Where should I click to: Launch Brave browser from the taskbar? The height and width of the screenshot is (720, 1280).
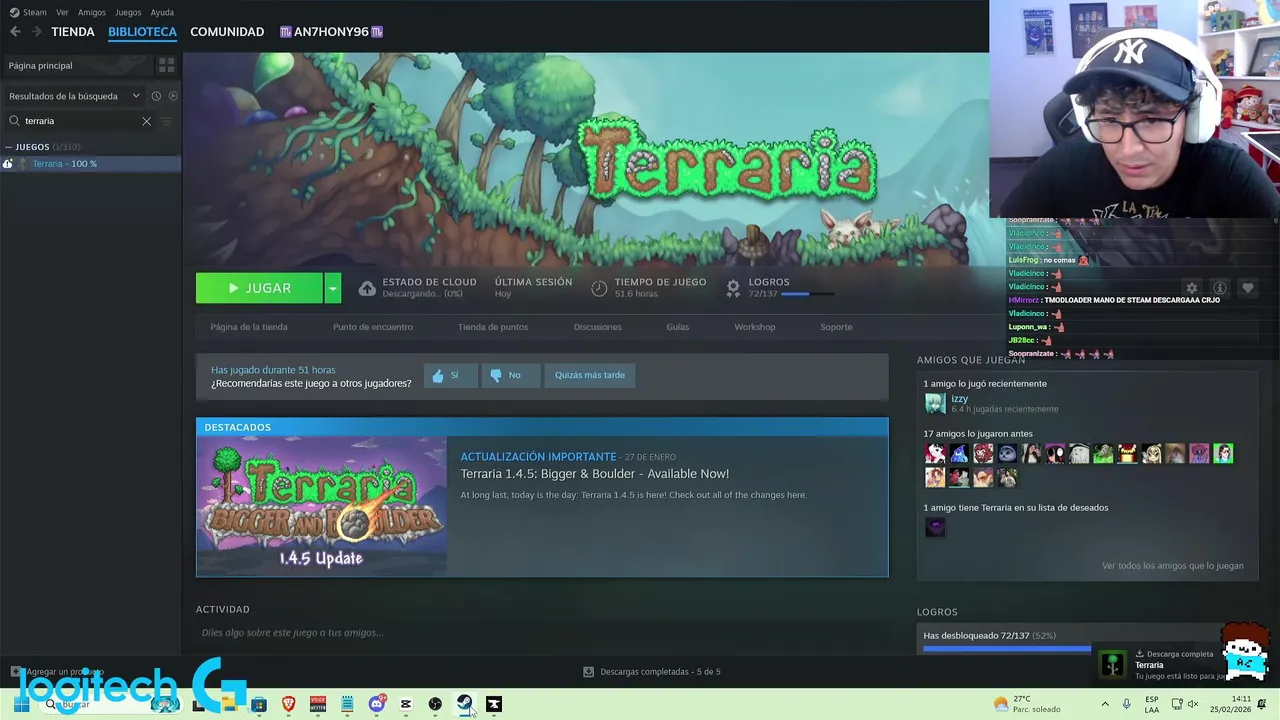[x=289, y=704]
